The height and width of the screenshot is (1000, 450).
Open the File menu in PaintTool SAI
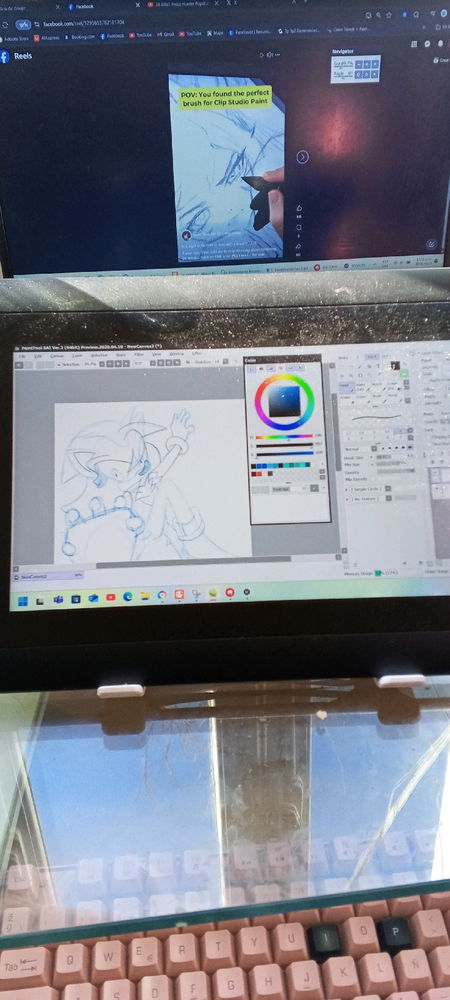point(22,356)
